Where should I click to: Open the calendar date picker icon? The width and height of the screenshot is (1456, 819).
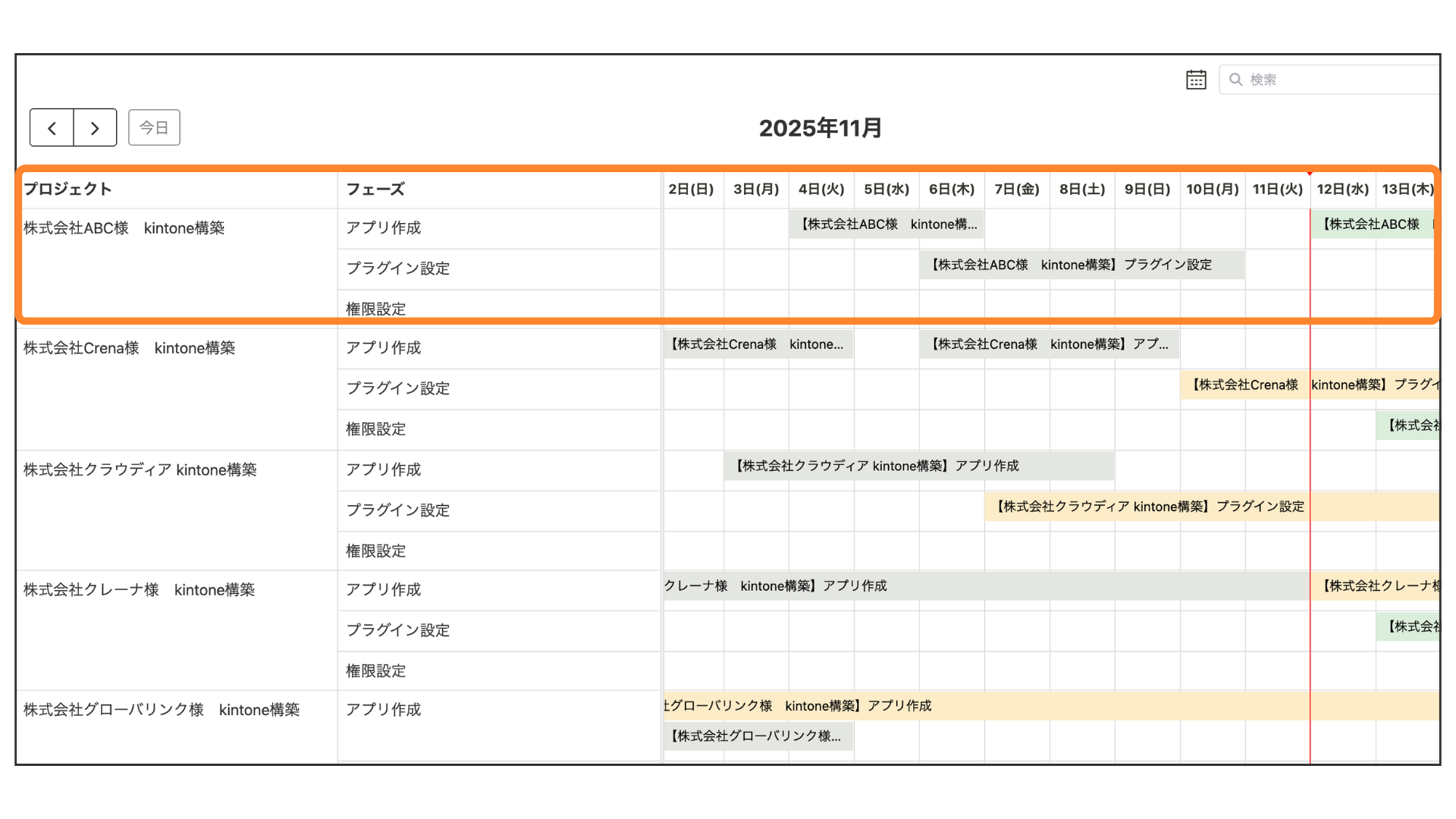pyautogui.click(x=1196, y=80)
